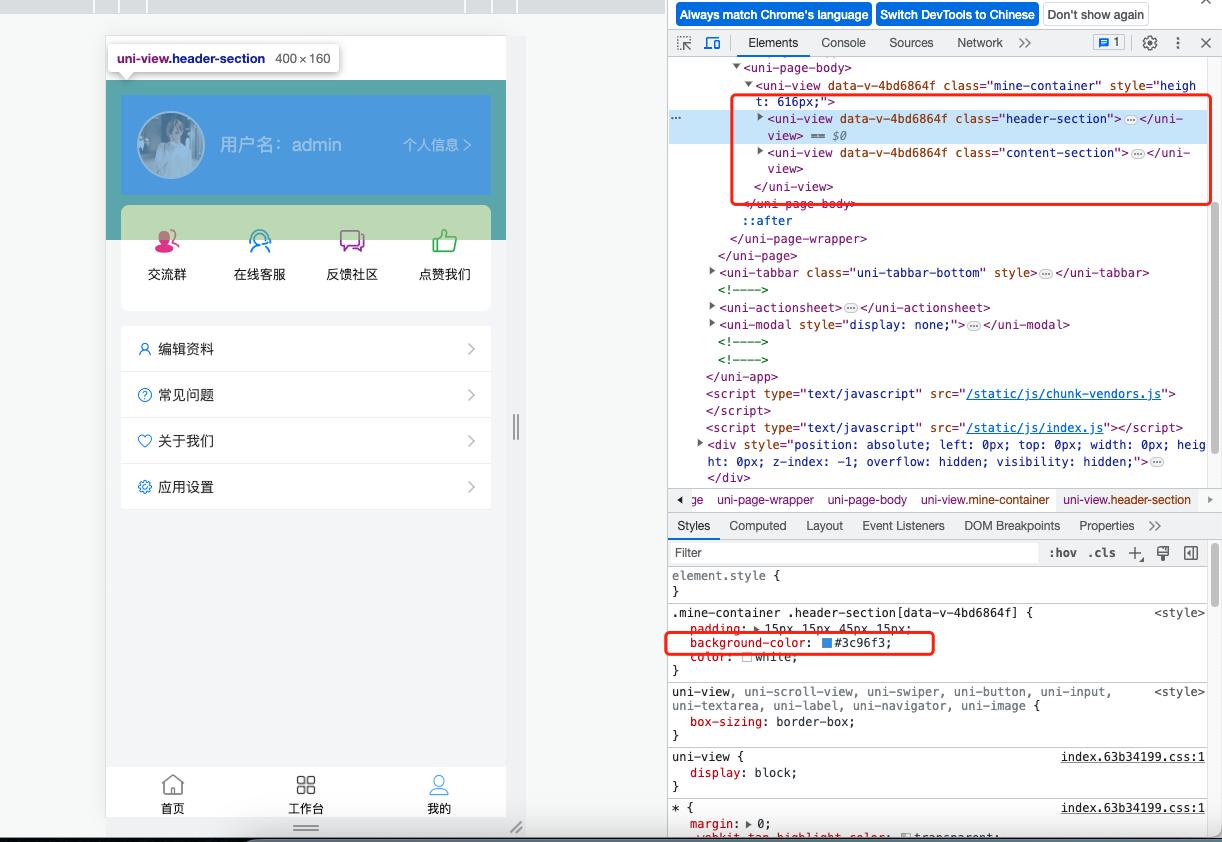Open the Computed styles tab
This screenshot has width=1222, height=842.
click(x=757, y=526)
